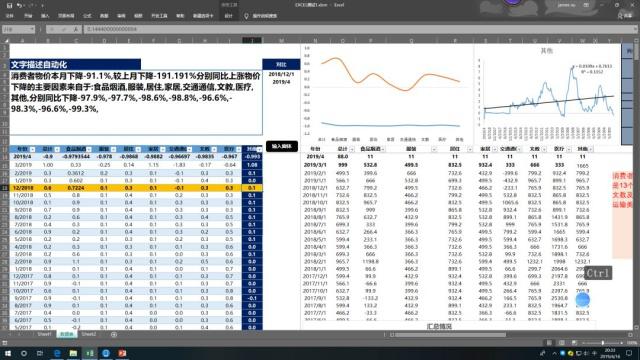Add a new sheet with plus icon
Image resolution: width=640 pixels, height=360 pixels.
coord(114,334)
